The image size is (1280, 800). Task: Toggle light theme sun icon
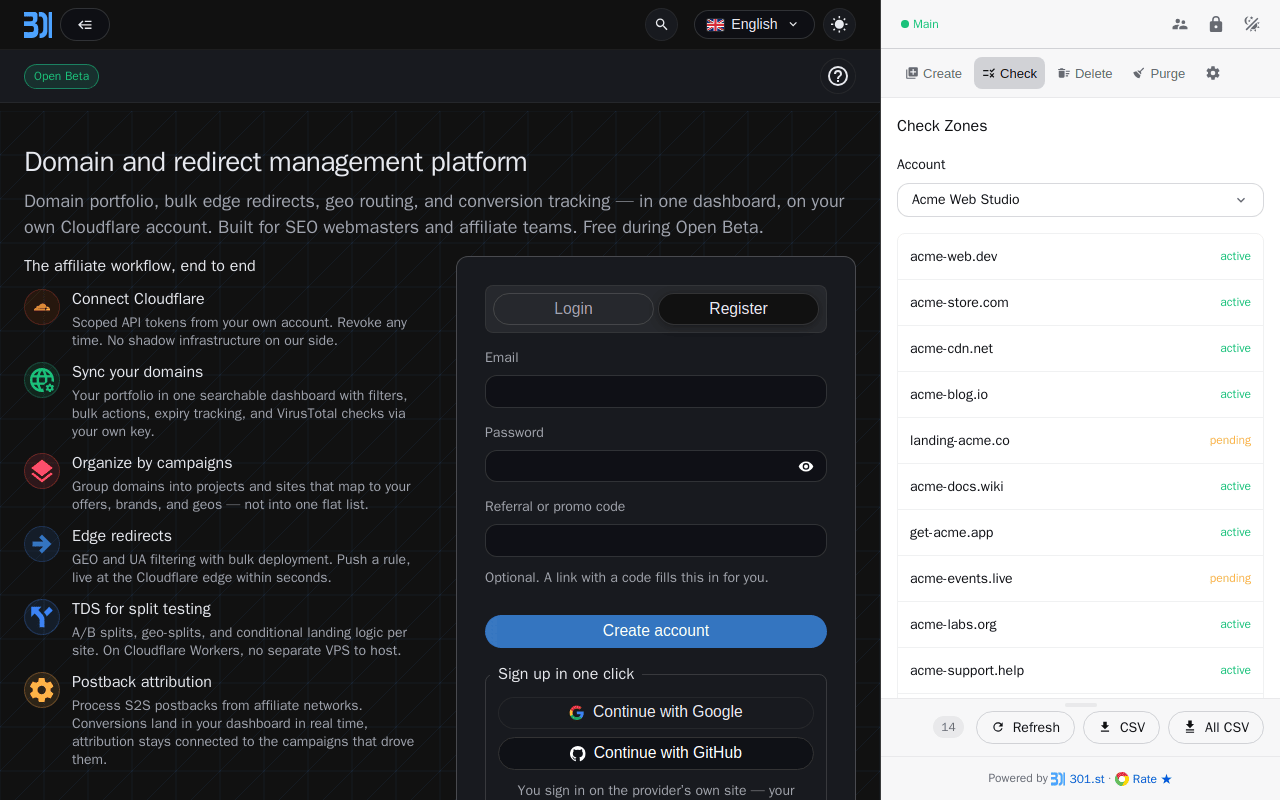(x=839, y=24)
